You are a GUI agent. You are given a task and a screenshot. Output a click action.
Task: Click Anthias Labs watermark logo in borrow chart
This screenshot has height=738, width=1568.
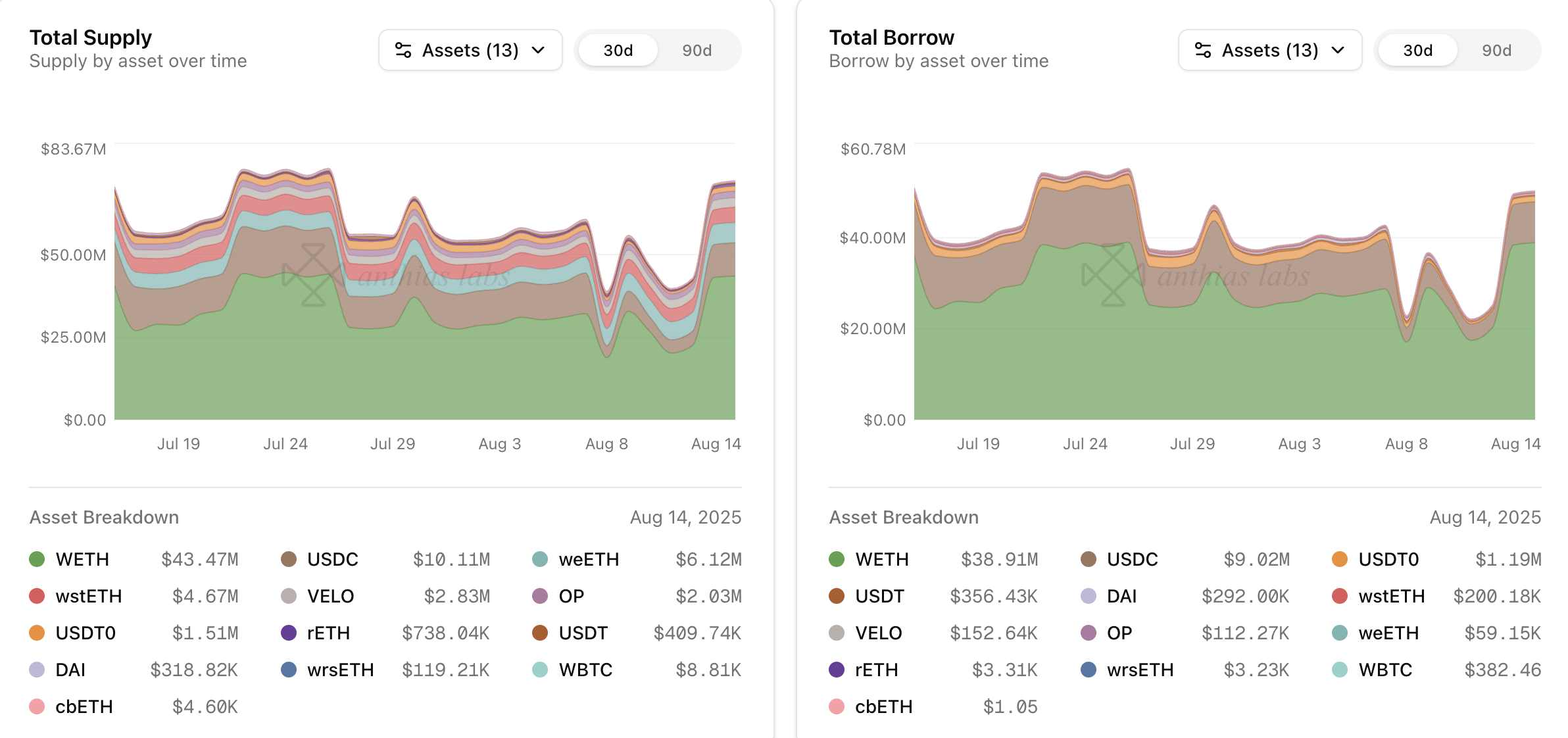(1113, 275)
